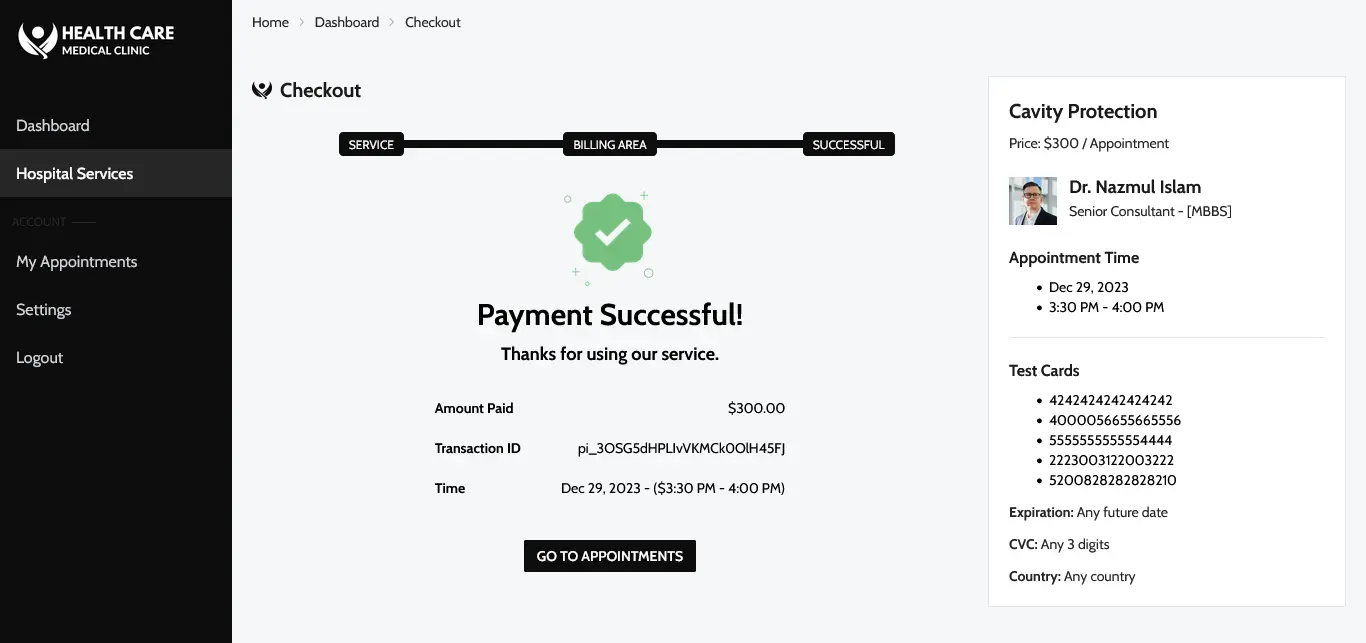Select the BILLING AREA progress step
1366x643 pixels.
[610, 144]
